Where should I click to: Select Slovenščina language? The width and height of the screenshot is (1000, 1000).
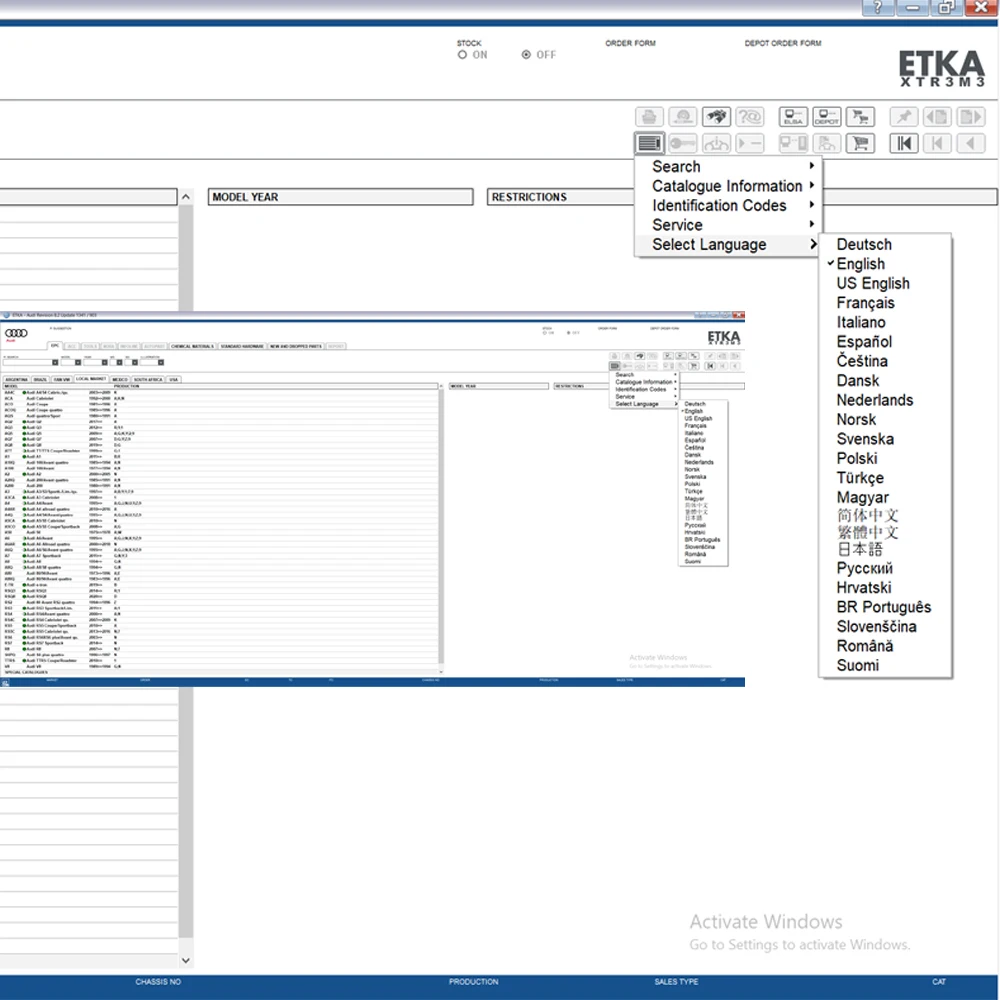(876, 627)
